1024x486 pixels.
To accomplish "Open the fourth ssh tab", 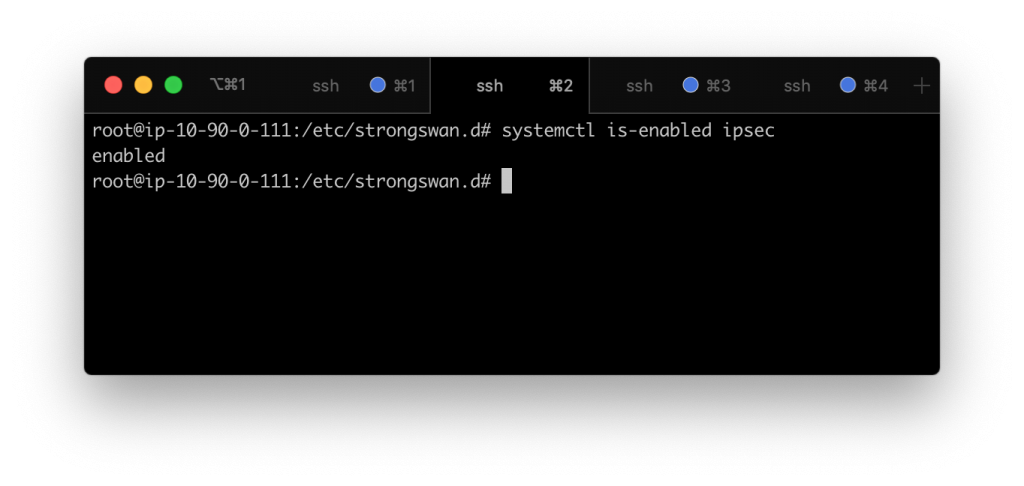I will point(797,86).
